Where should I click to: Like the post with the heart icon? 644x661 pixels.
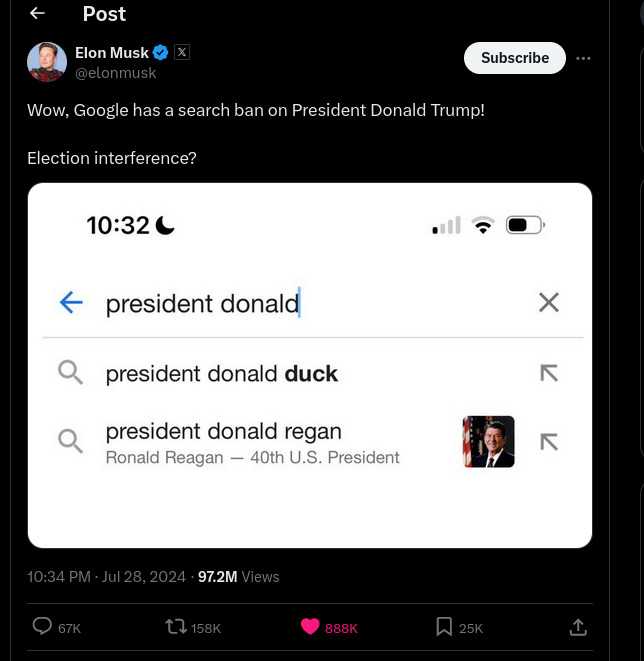coord(310,626)
